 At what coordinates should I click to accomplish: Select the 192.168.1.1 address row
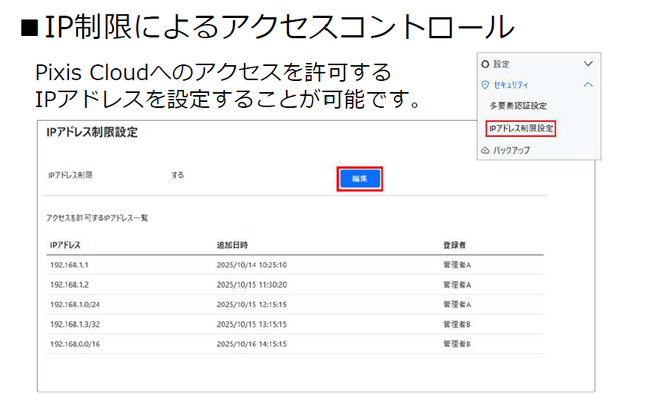tap(69, 265)
